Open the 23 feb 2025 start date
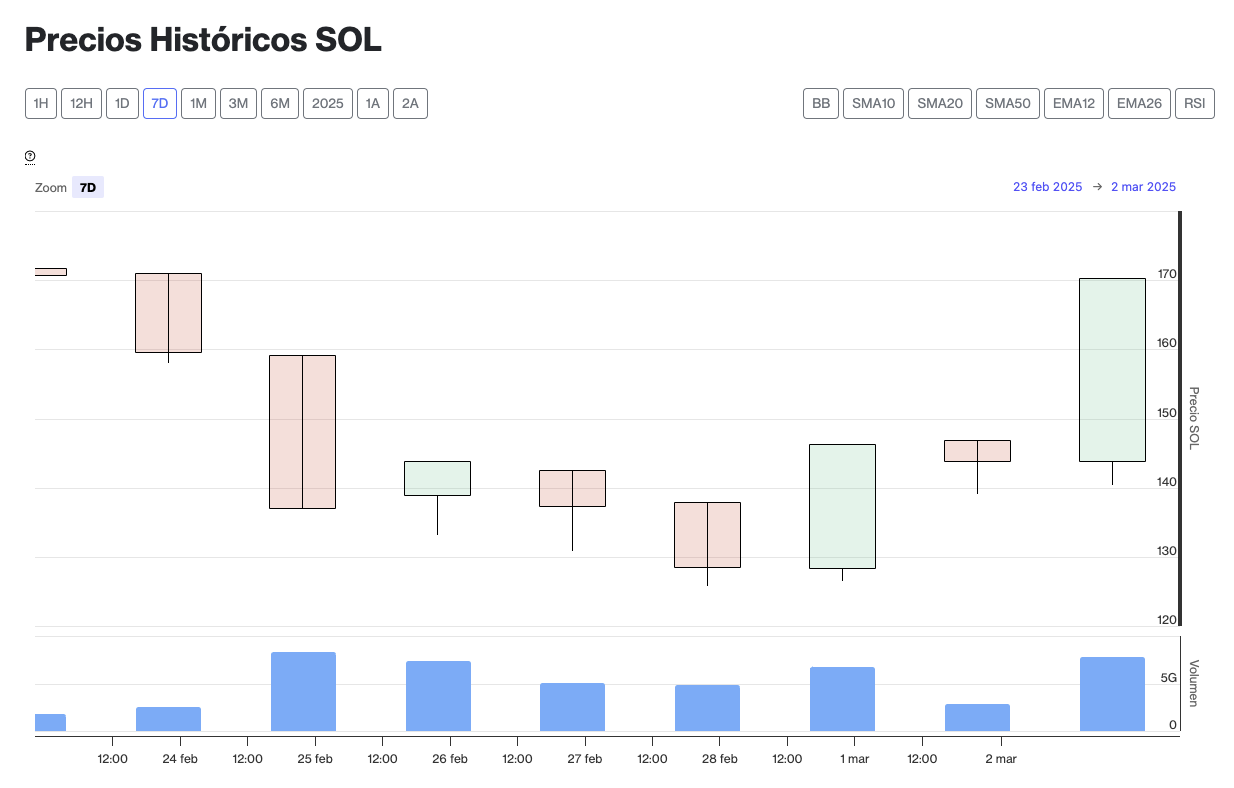Viewport: 1234px width, 788px height. [x=1047, y=187]
